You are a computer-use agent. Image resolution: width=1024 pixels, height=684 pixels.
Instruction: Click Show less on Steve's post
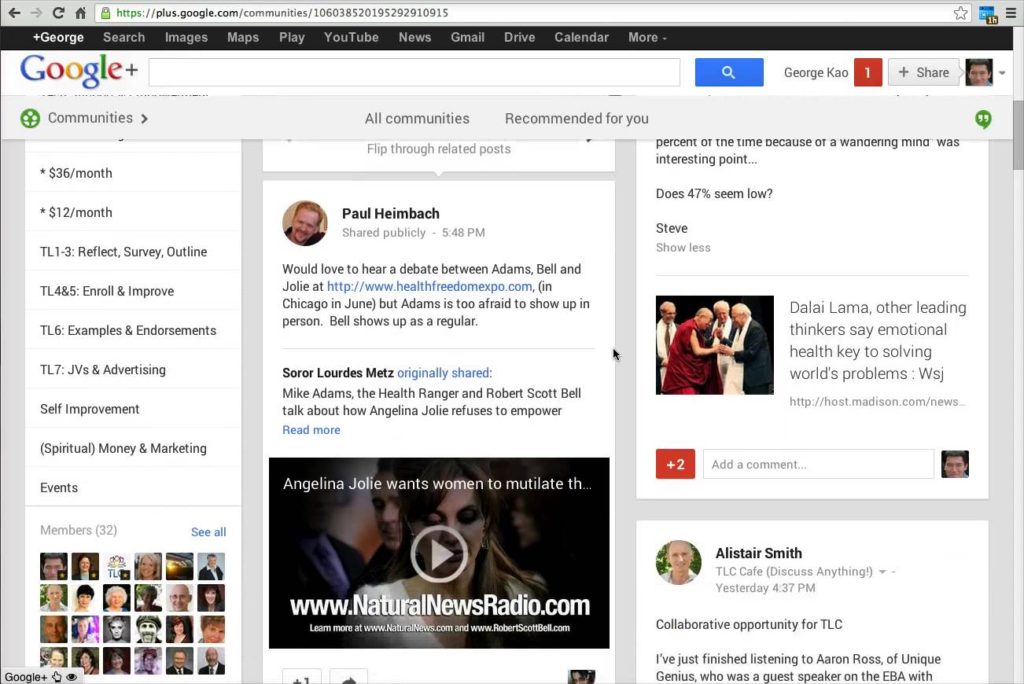683,248
